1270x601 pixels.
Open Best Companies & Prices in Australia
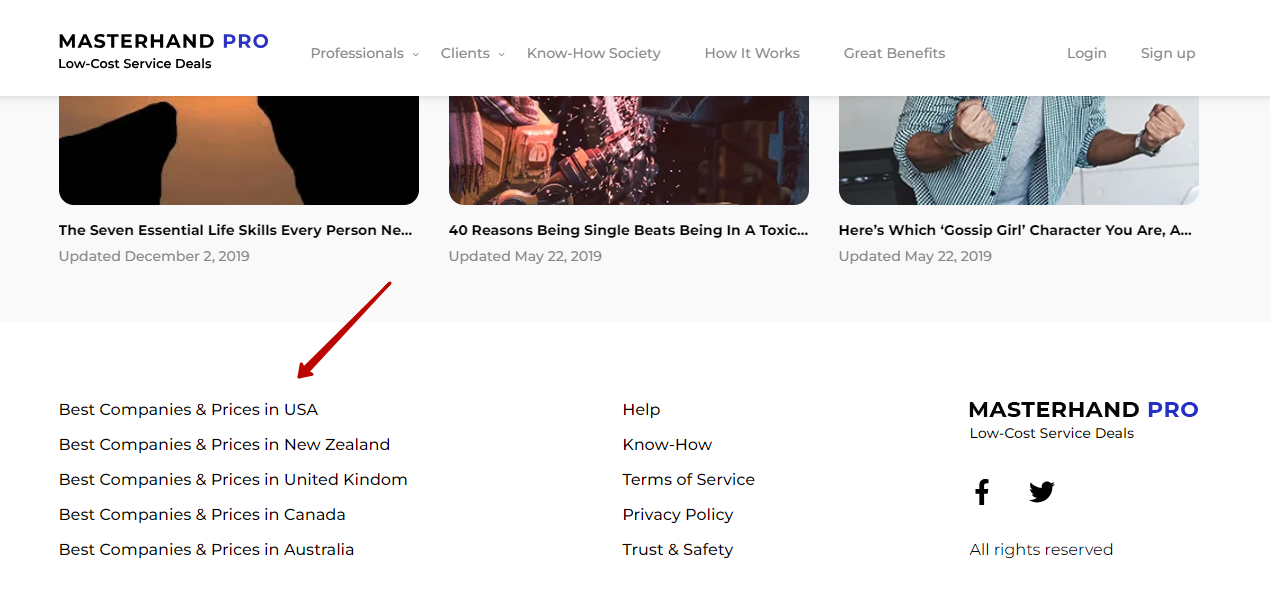tap(206, 550)
